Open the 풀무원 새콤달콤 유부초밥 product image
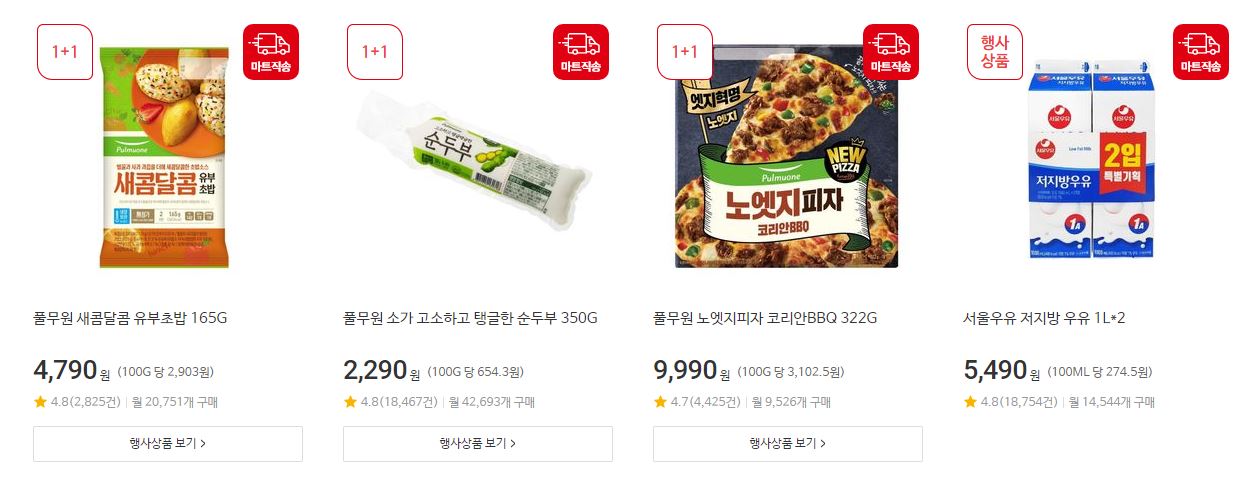 (164, 157)
